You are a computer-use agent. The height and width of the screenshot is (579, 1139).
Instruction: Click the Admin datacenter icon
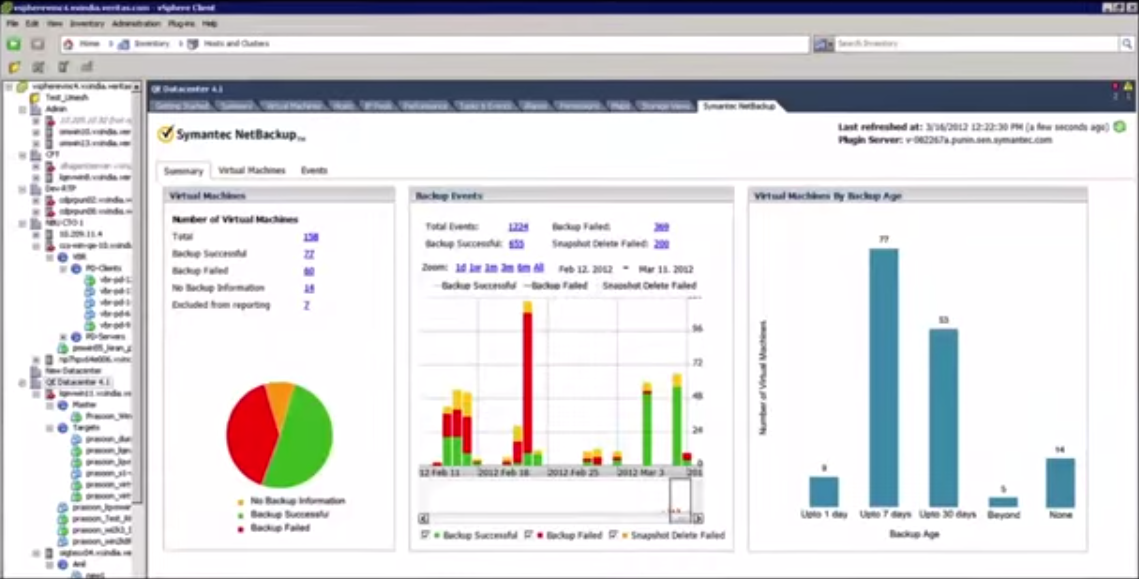click(x=36, y=109)
